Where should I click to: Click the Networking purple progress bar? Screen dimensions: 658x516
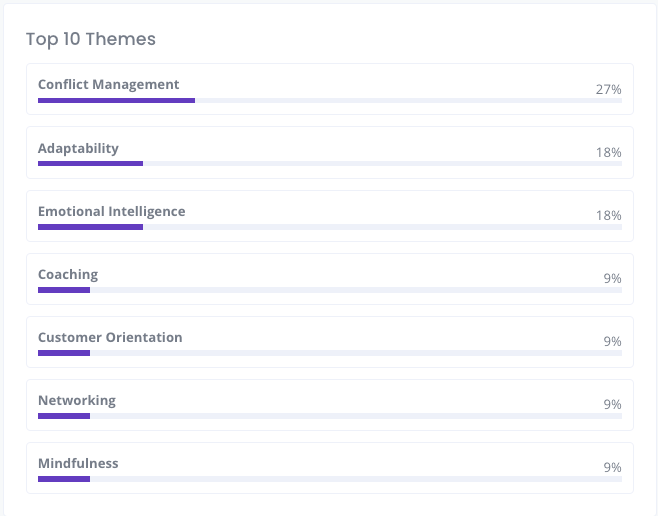click(x=64, y=416)
